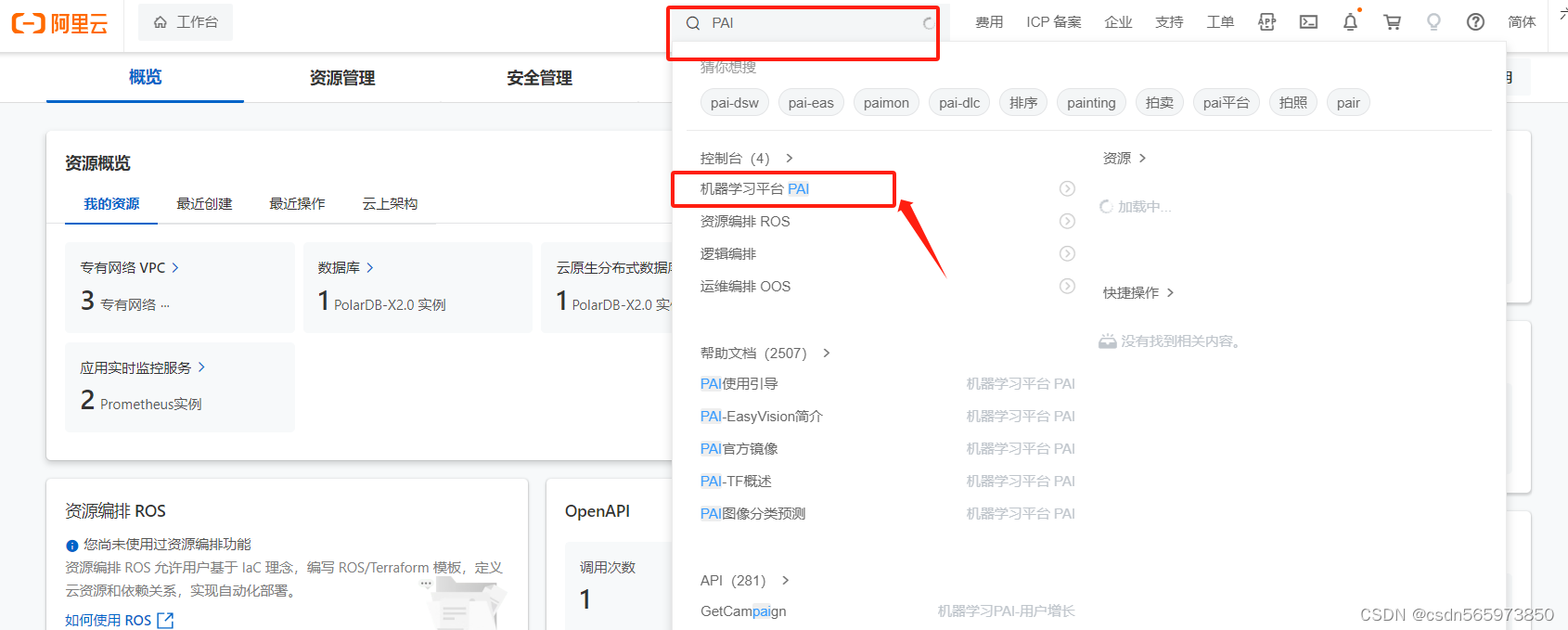Open help doc PAI官方镜像
Viewport: 1568px width, 630px height.
click(x=739, y=448)
